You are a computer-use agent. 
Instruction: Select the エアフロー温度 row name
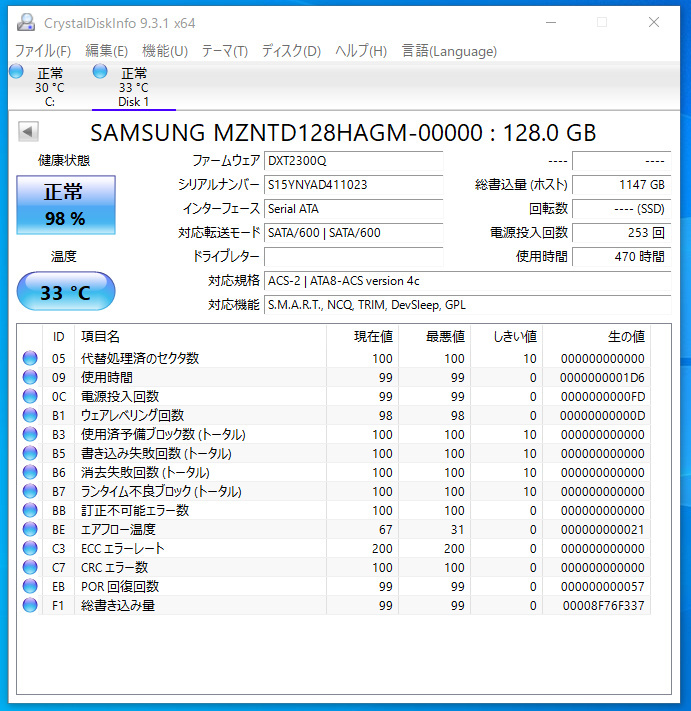click(118, 530)
